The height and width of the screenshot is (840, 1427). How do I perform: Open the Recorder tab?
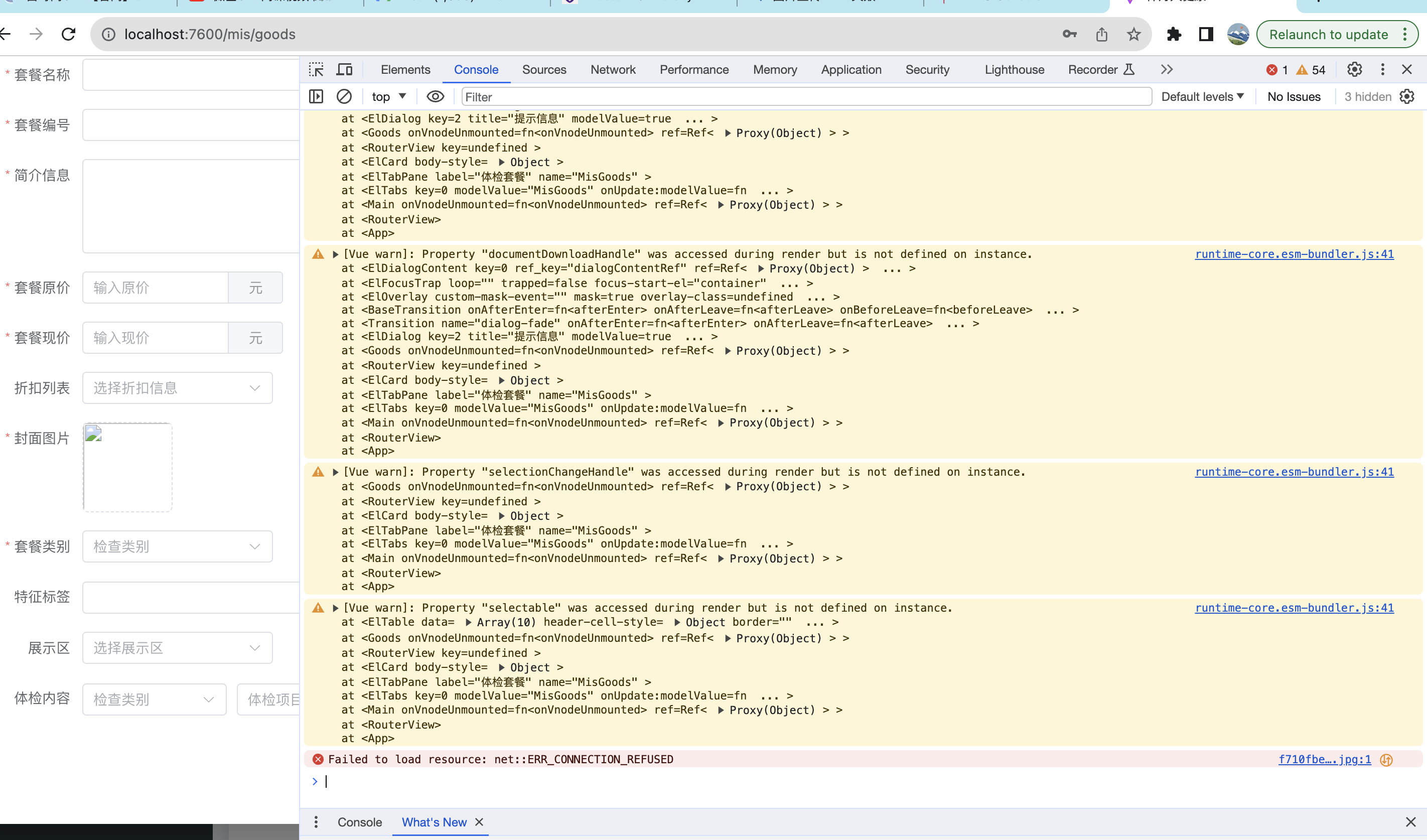[x=1101, y=70]
